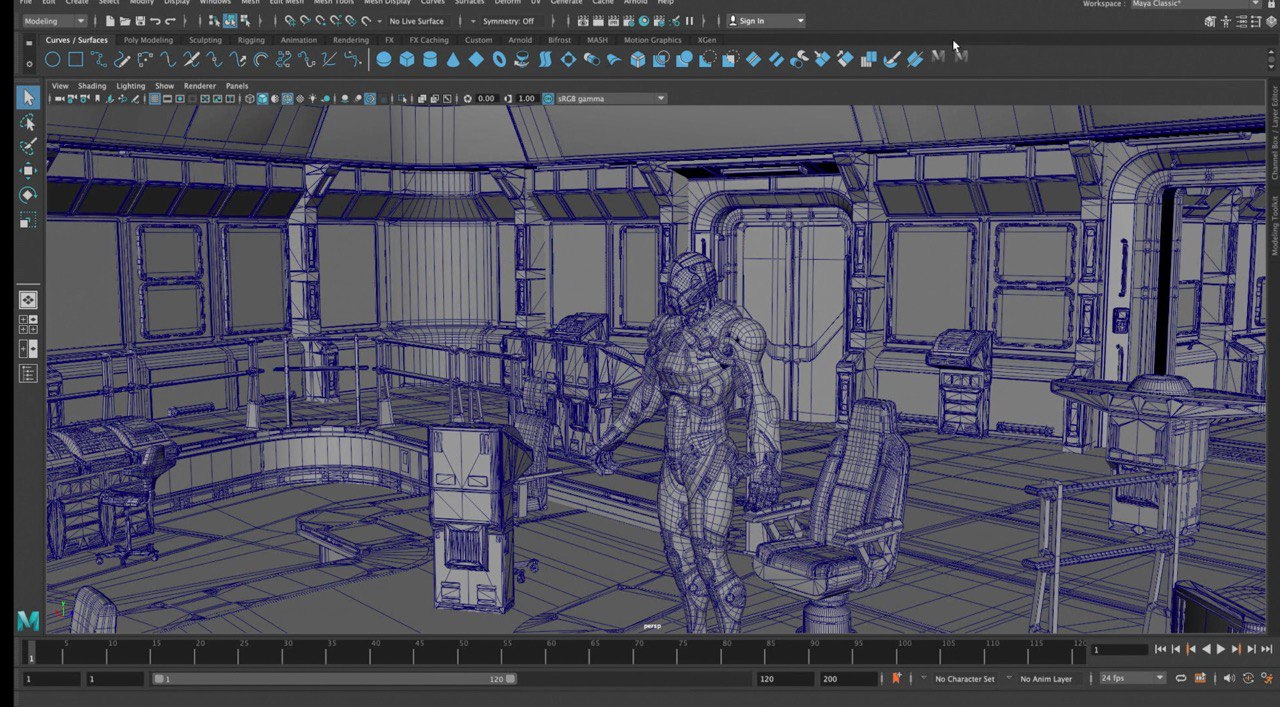Open the Sign In dropdown
This screenshot has width=1280, height=707.
766,21
